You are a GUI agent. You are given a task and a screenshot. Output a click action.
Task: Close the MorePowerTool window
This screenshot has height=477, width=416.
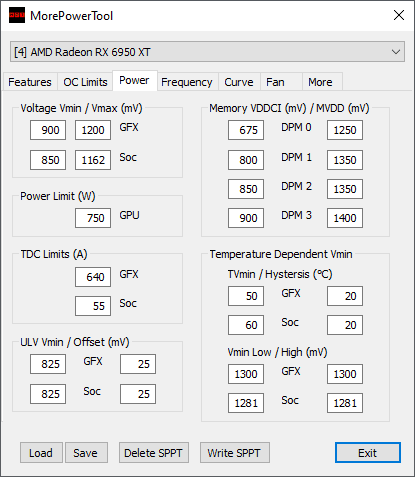(x=399, y=15)
